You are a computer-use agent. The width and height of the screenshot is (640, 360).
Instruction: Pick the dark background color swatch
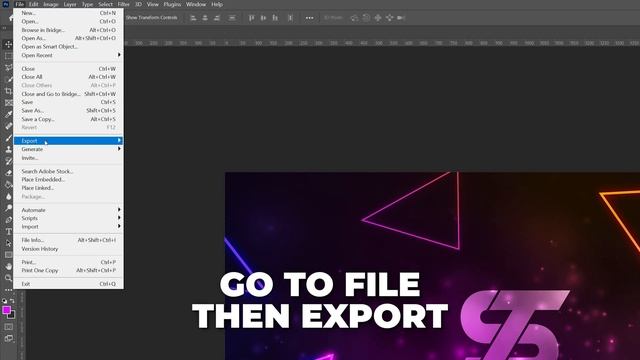pos(12,315)
